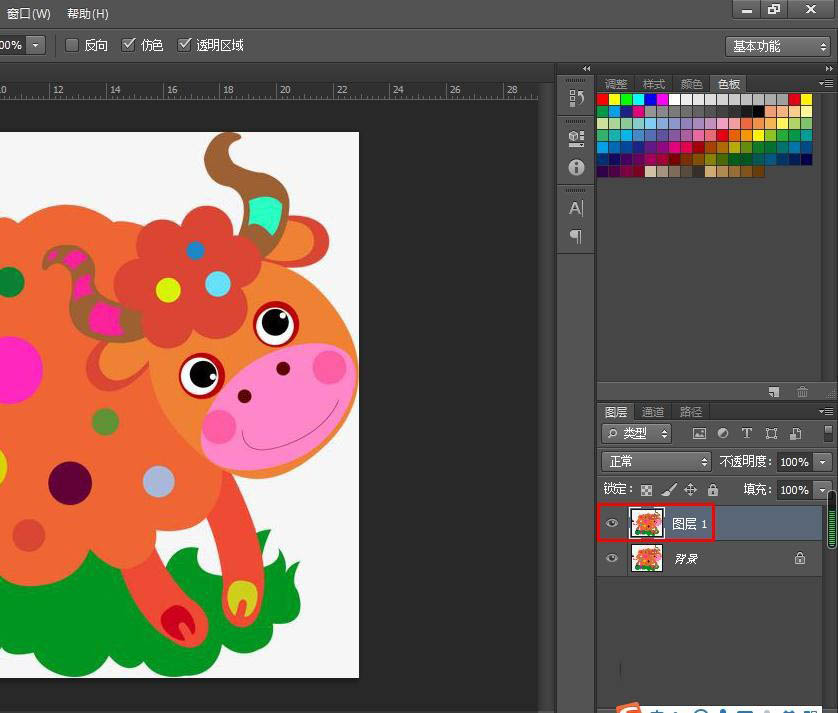The width and height of the screenshot is (838, 713).
Task: Switch to the 通道 tab
Action: (653, 411)
